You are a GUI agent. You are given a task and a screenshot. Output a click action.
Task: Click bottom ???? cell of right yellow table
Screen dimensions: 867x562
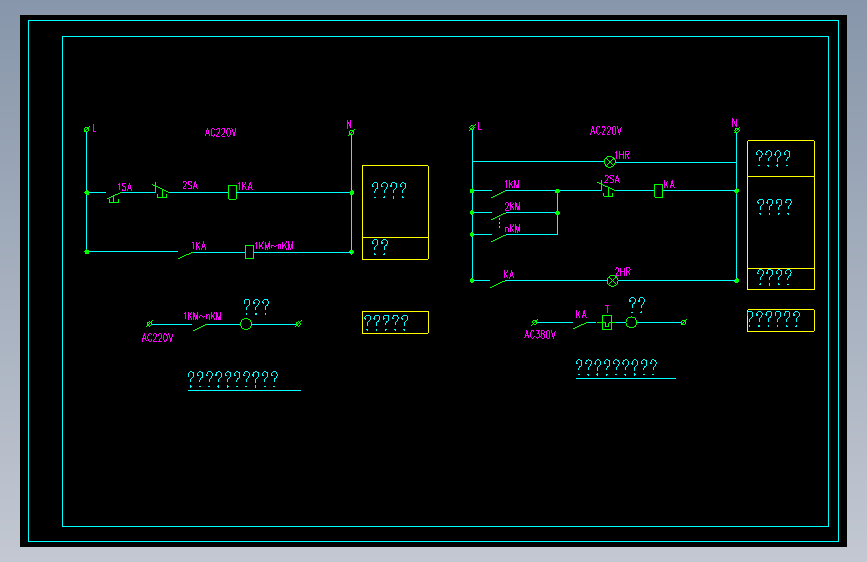click(781, 279)
